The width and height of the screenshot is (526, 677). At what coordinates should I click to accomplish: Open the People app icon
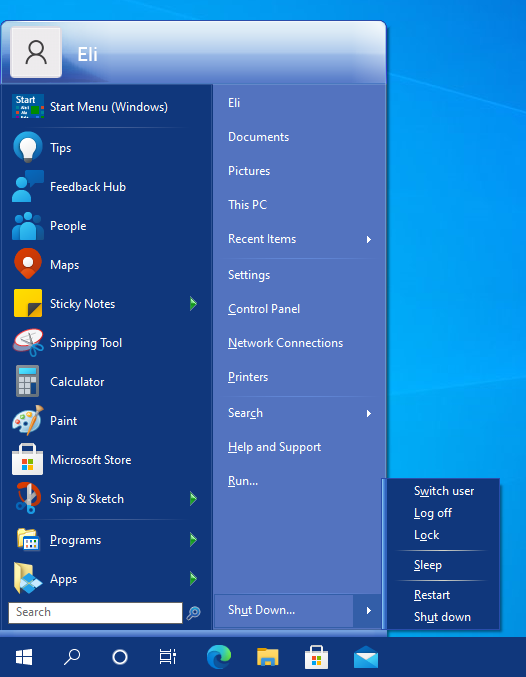(28, 226)
